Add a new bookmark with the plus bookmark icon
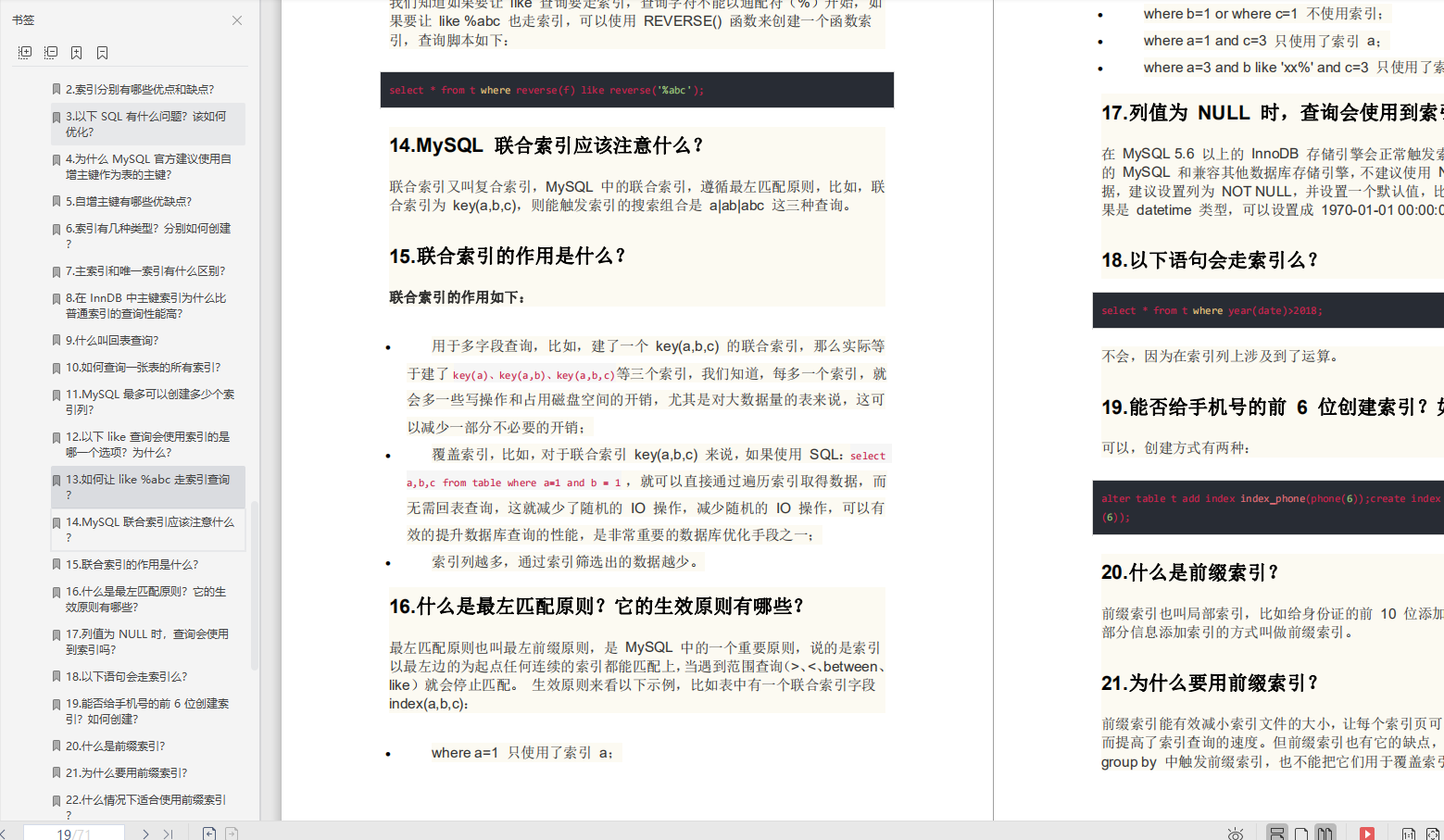The image size is (1444, 840). coord(77,53)
